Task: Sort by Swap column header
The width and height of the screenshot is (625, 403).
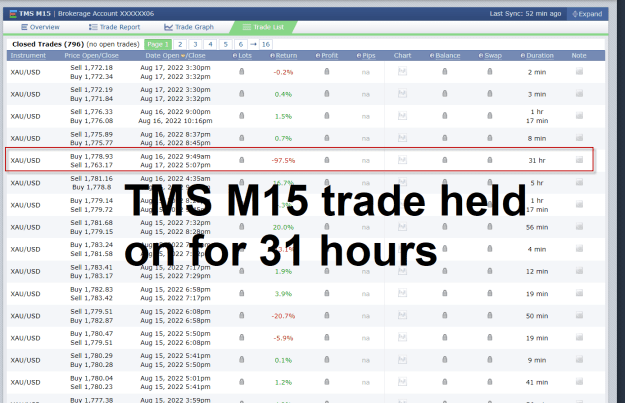Action: tap(490, 56)
